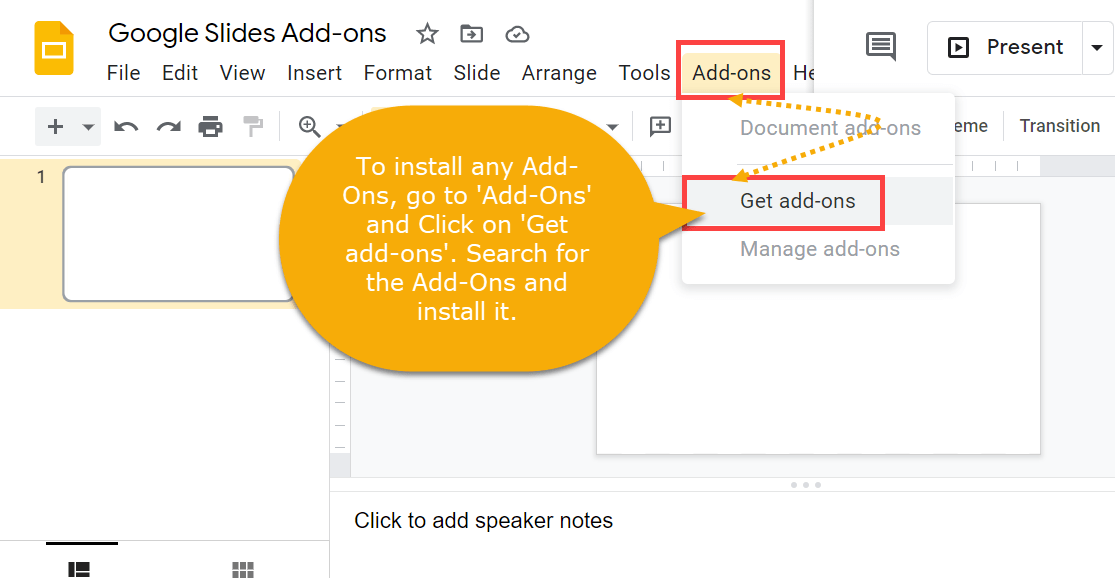Start the presentation with Present button
This screenshot has height=578, width=1115.
1005,48
